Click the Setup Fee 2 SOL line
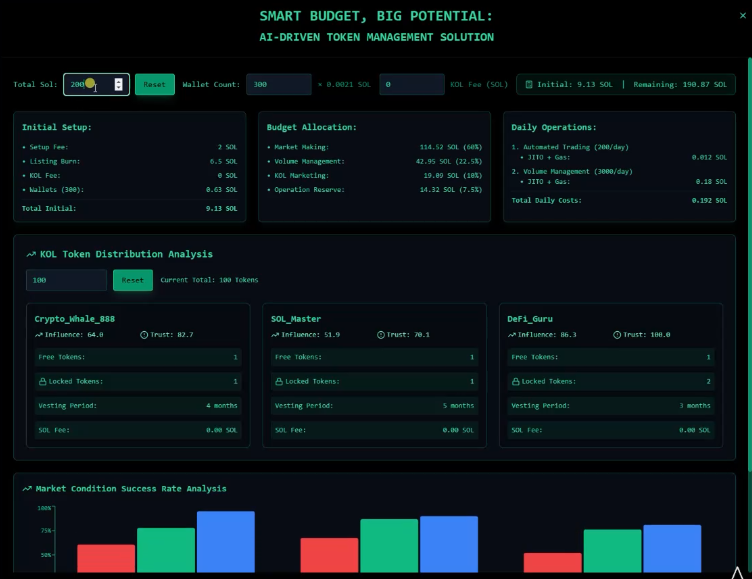 pyautogui.click(x=129, y=147)
